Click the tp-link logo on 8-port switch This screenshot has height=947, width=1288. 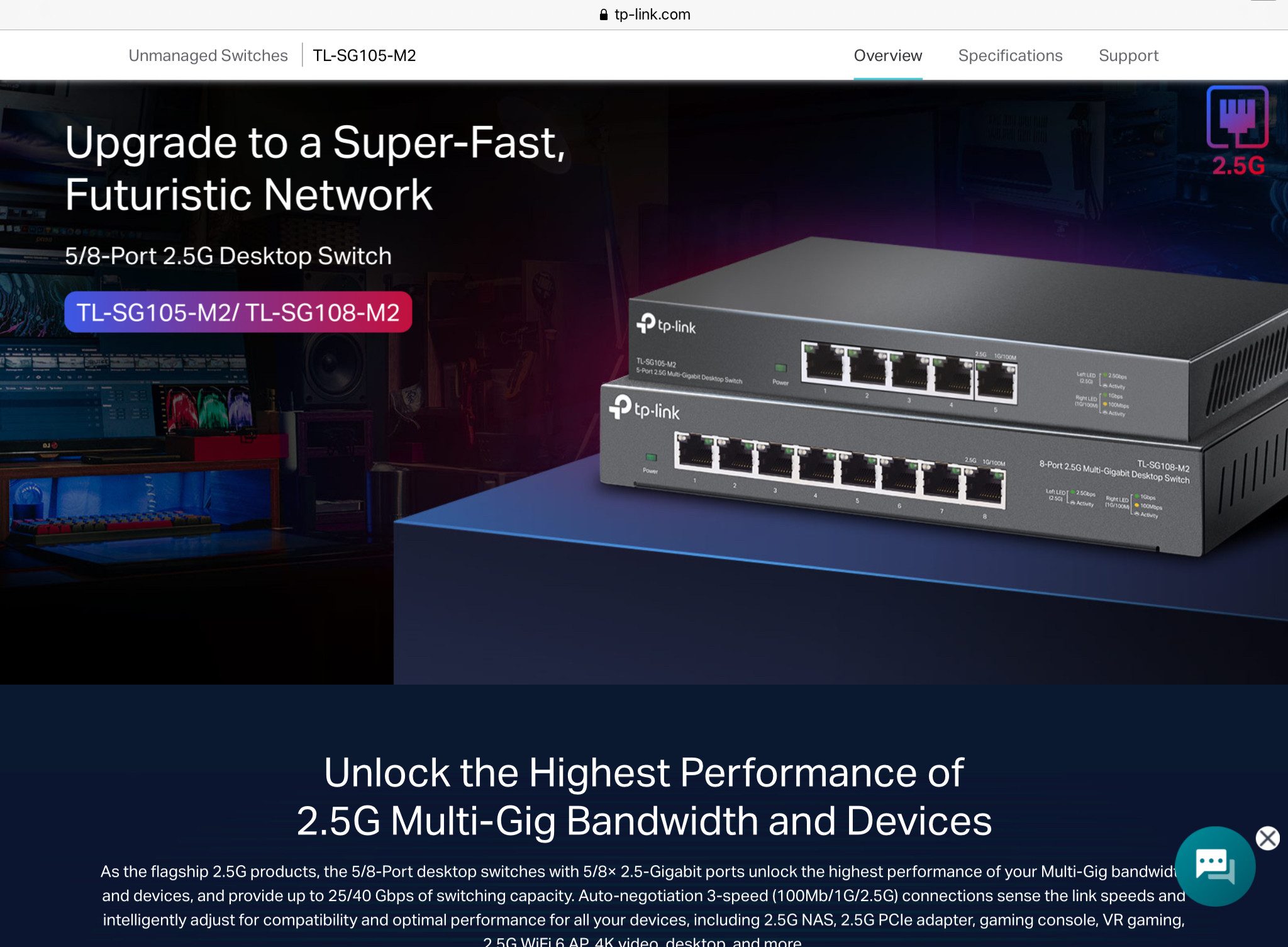click(645, 409)
